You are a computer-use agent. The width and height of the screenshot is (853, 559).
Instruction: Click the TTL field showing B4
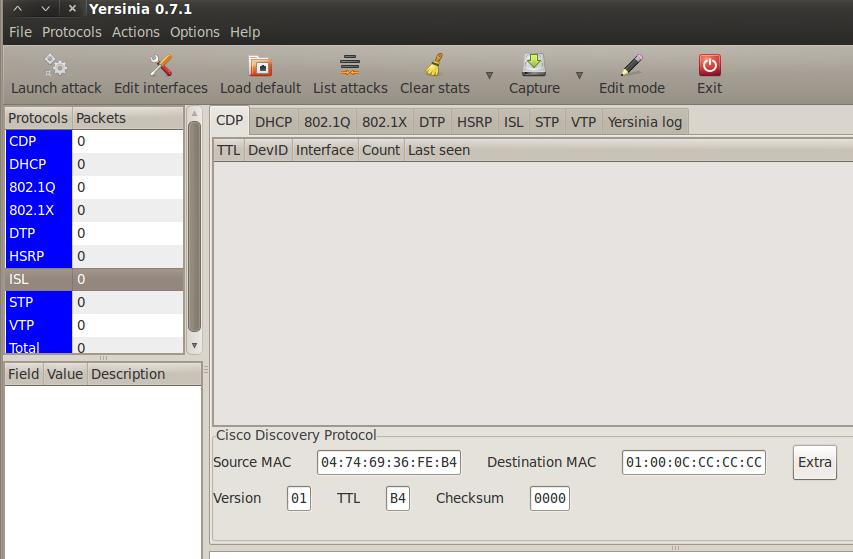398,498
